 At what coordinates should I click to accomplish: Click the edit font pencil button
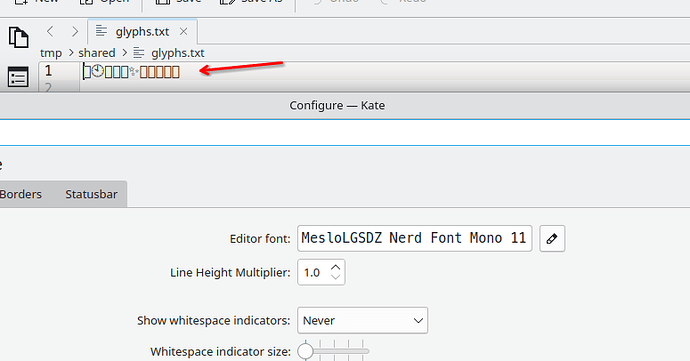pyautogui.click(x=552, y=239)
